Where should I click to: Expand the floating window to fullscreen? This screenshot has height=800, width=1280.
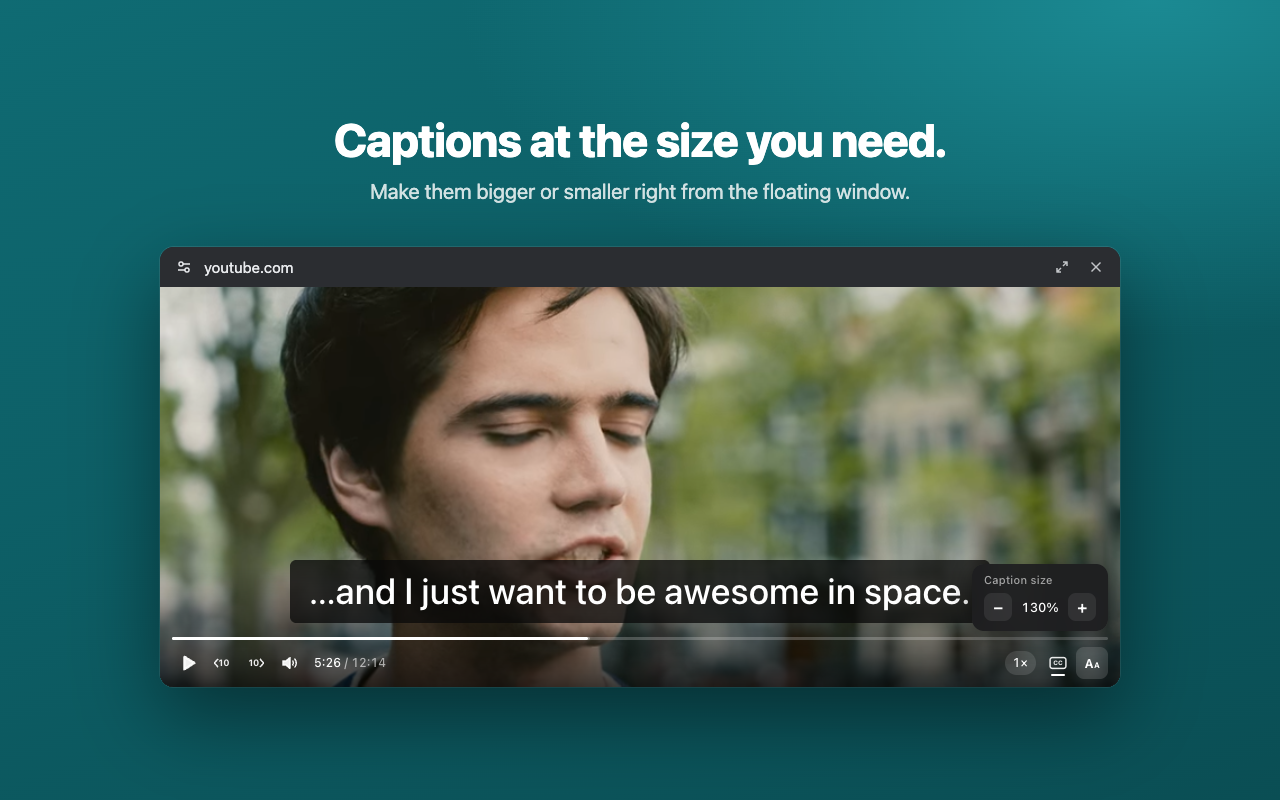(x=1062, y=267)
